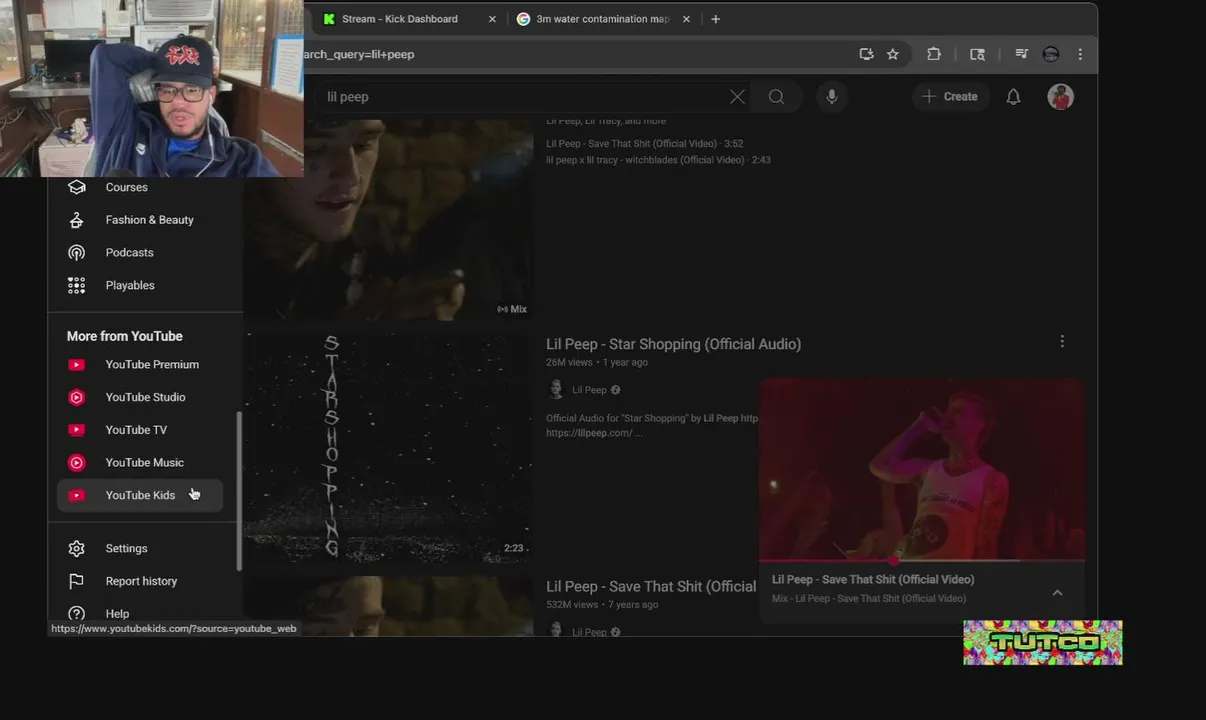The width and height of the screenshot is (1206, 720).
Task: Expand the miniplayer with the chevron
Action: (x=1057, y=593)
